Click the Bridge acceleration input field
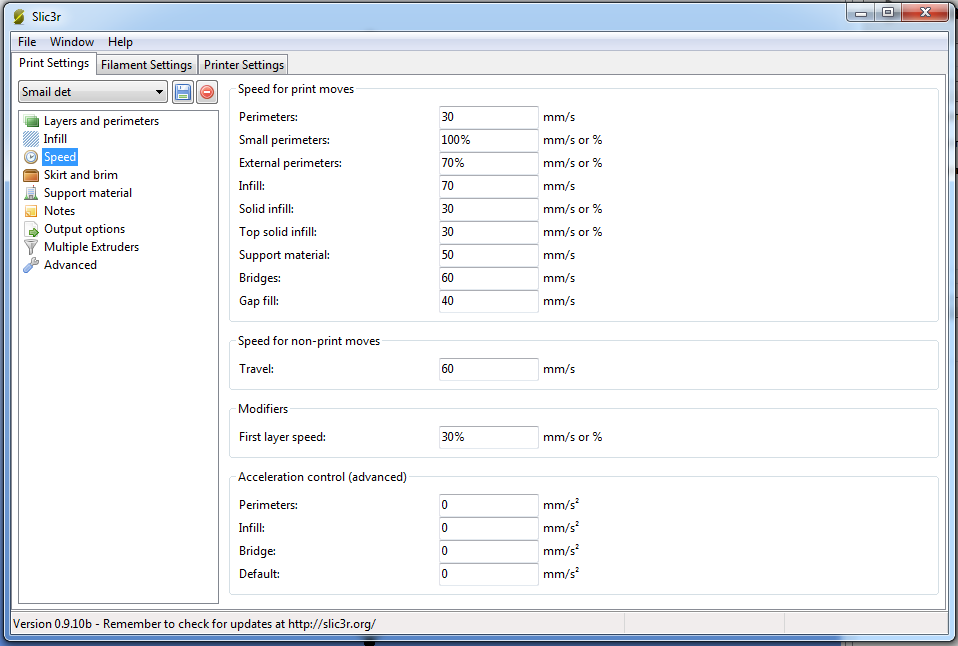Image resolution: width=958 pixels, height=646 pixels. point(488,551)
